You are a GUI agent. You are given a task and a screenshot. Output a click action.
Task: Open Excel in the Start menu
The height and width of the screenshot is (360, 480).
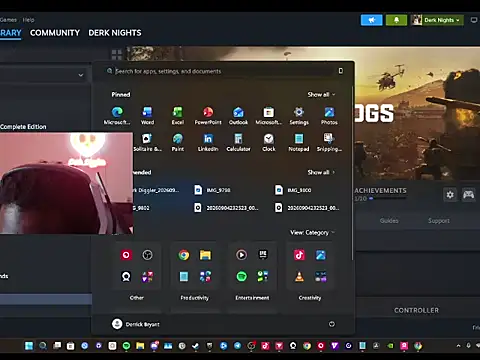(178, 116)
